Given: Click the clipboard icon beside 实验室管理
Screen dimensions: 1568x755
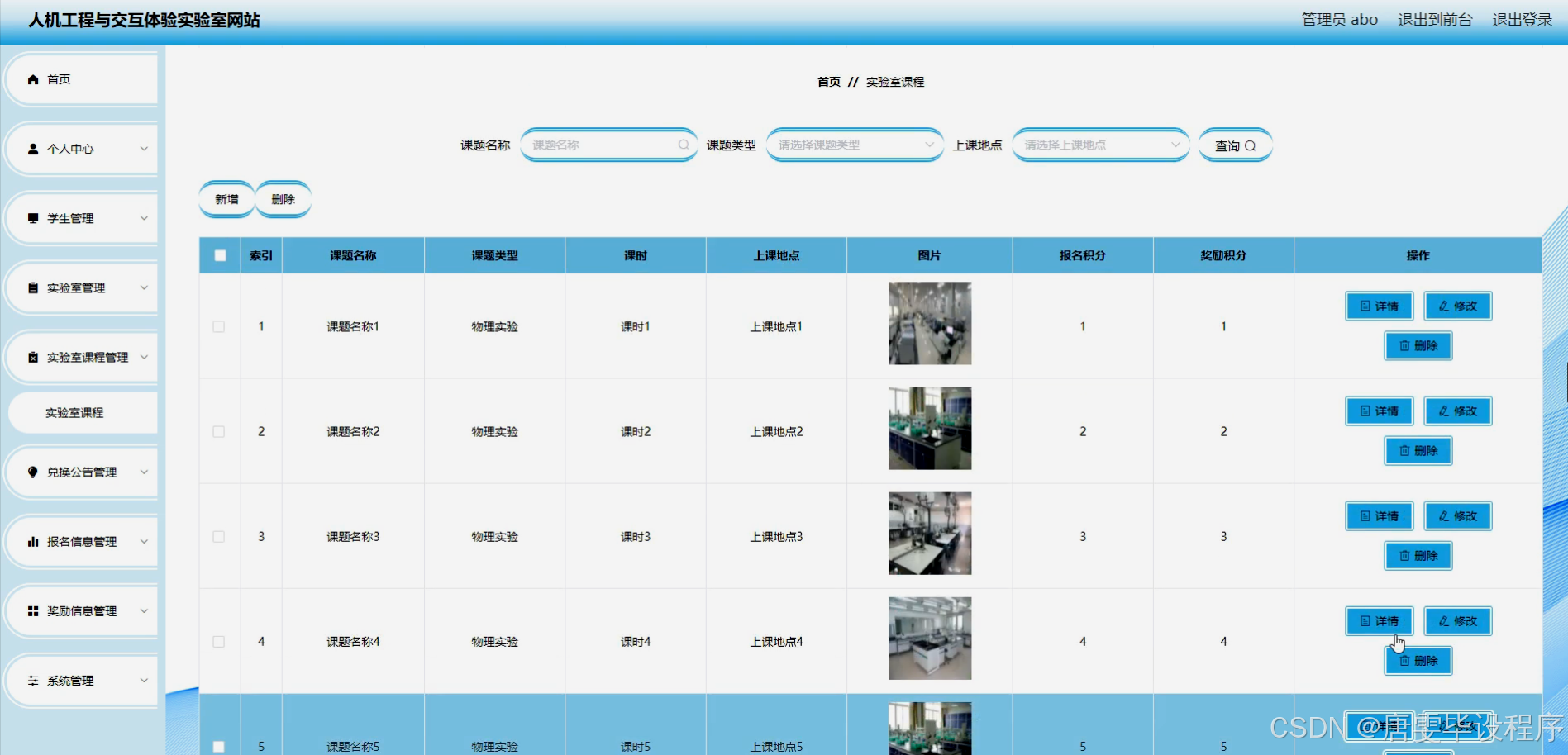Looking at the screenshot, I should 33,287.
